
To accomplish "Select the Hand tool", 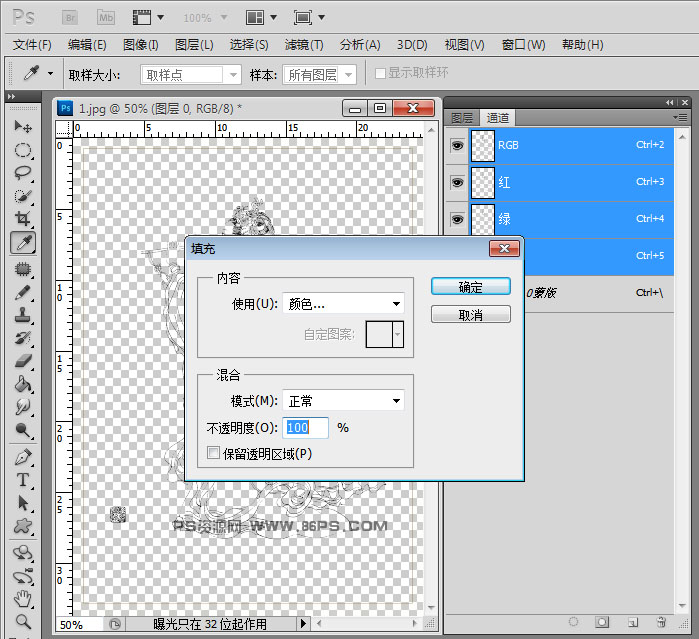I will click(23, 599).
